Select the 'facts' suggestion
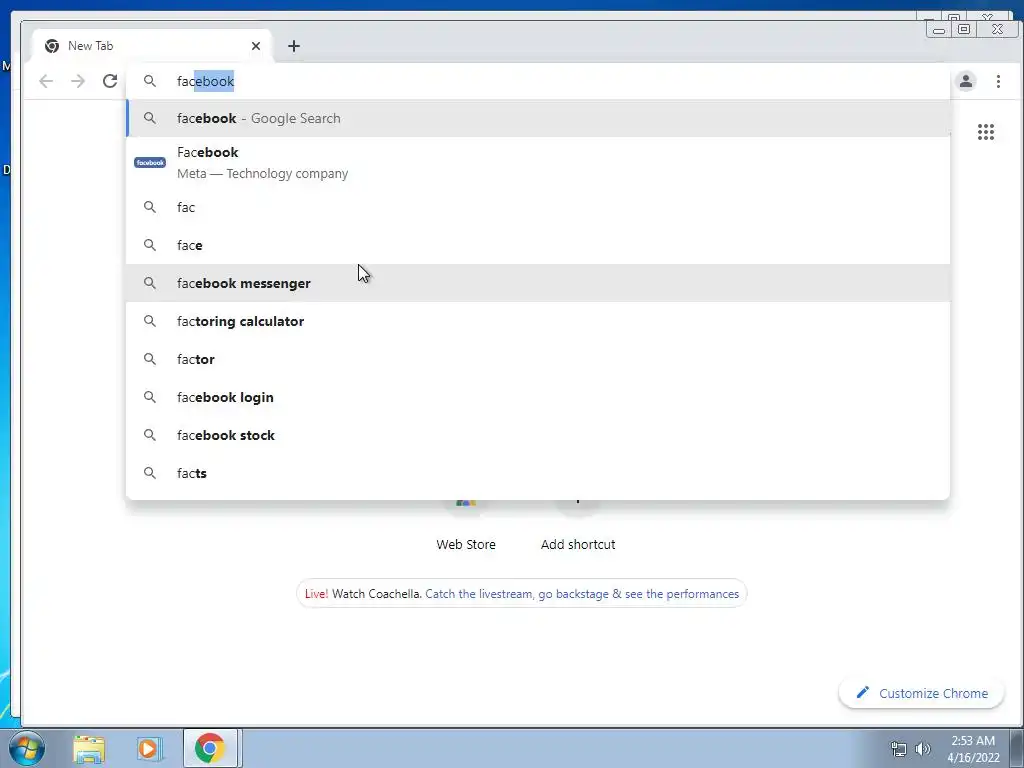 pos(537,473)
